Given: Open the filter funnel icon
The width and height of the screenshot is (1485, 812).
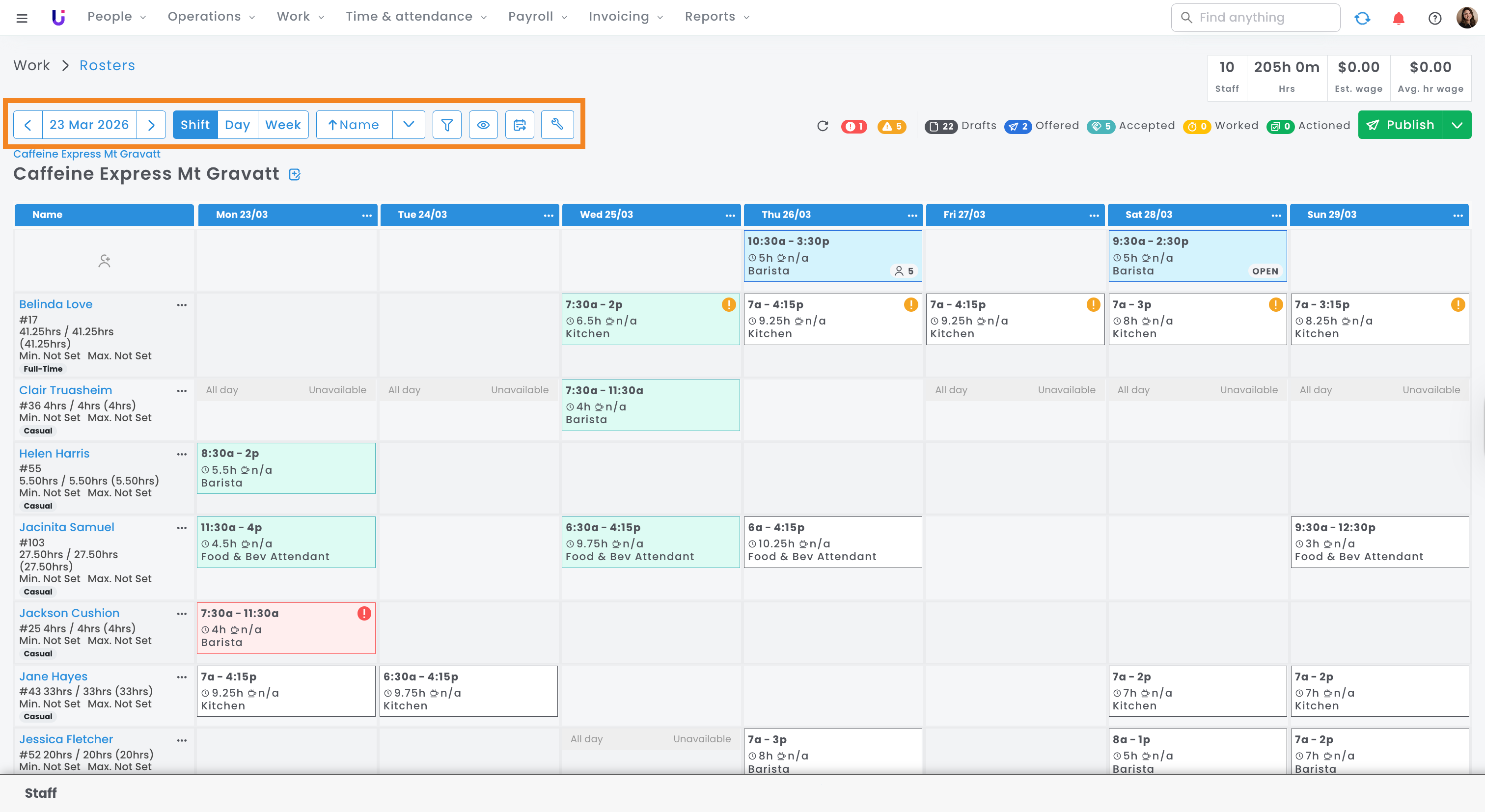Looking at the screenshot, I should (447, 125).
